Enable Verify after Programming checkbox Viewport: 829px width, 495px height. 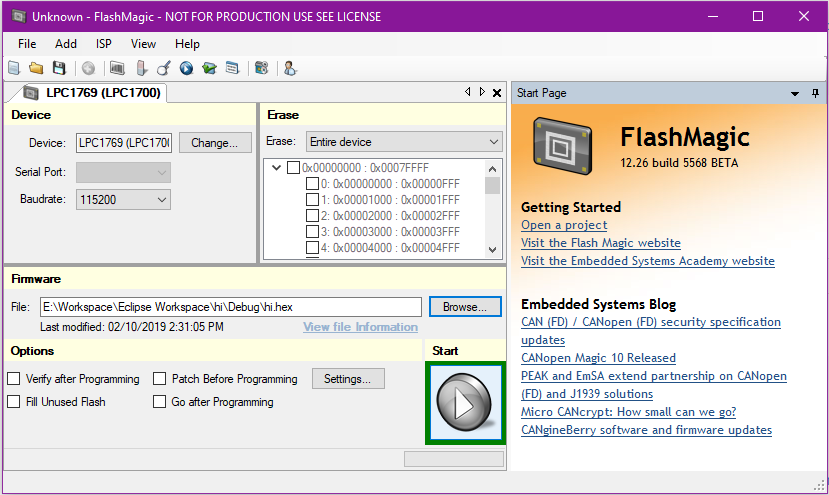pos(14,379)
